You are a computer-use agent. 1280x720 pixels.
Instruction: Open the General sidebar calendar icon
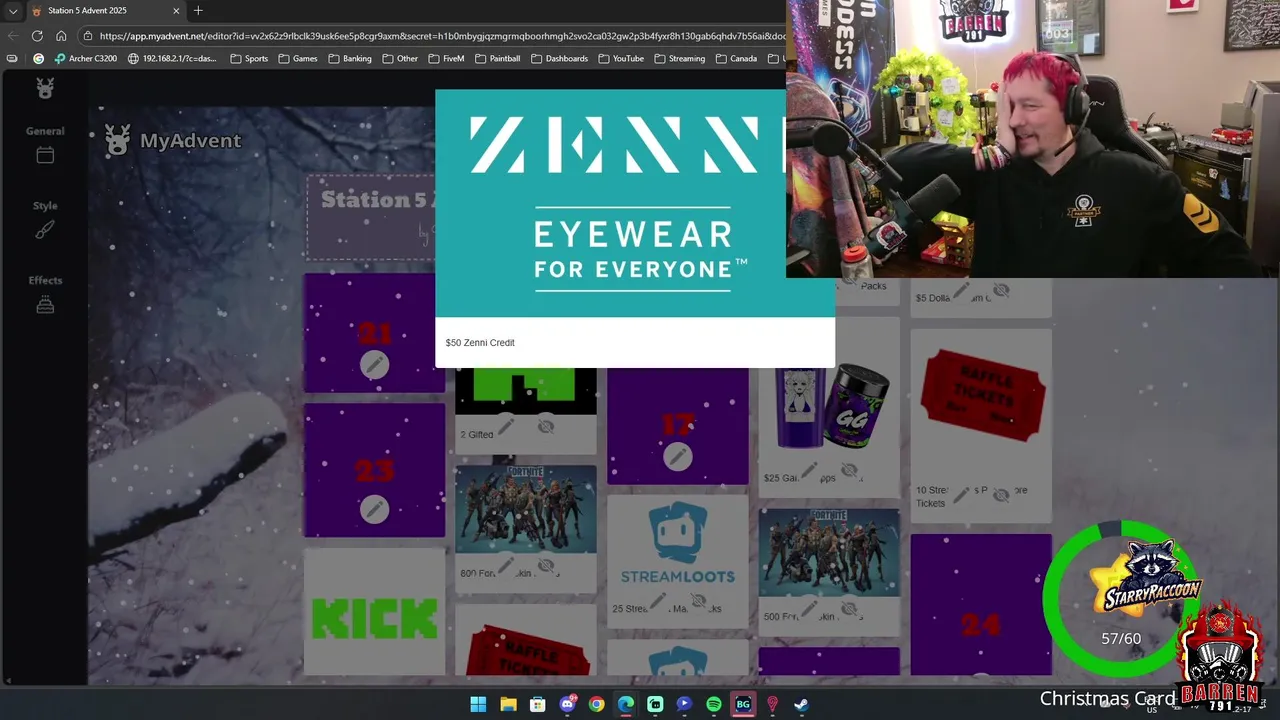[x=45, y=155]
